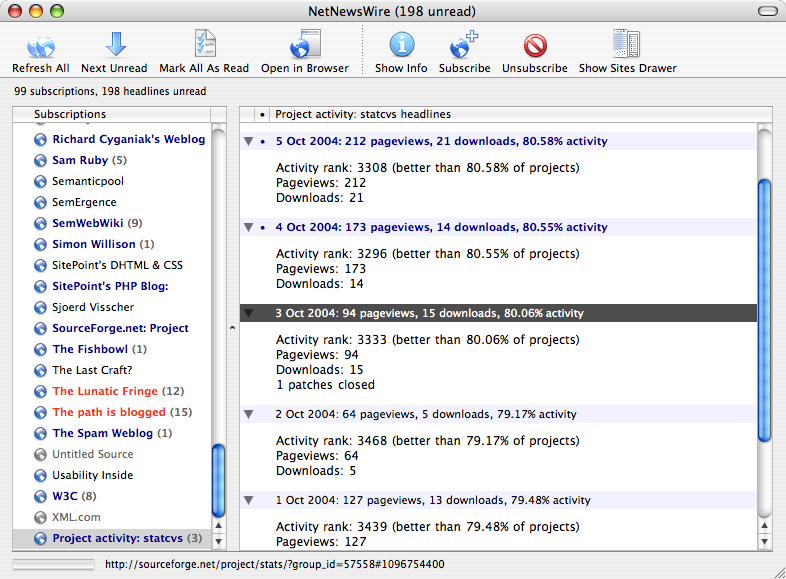Click the Subscribe globe icon
This screenshot has width=786, height=579.
[464, 46]
